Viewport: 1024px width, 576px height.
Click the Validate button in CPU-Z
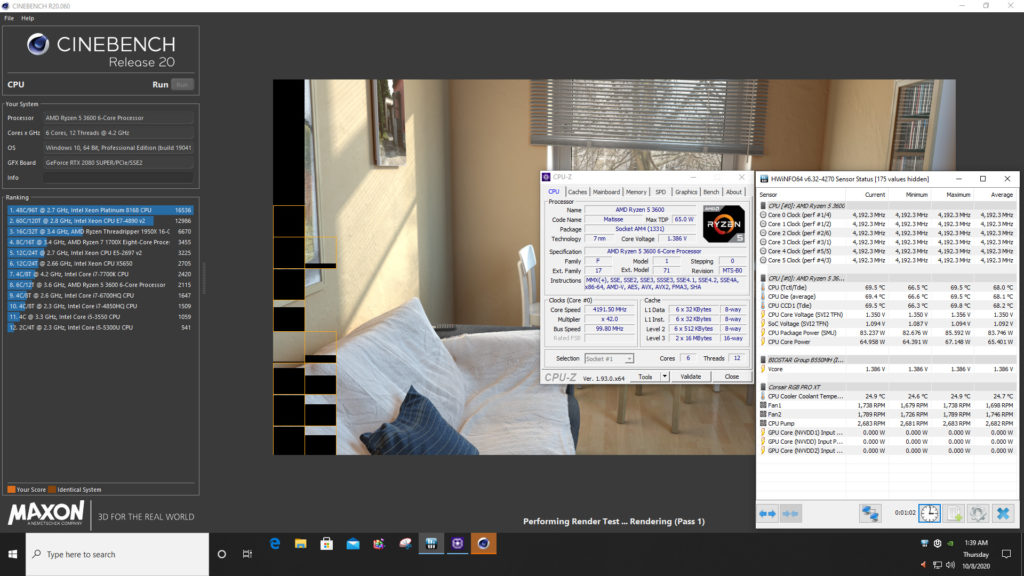(690, 377)
